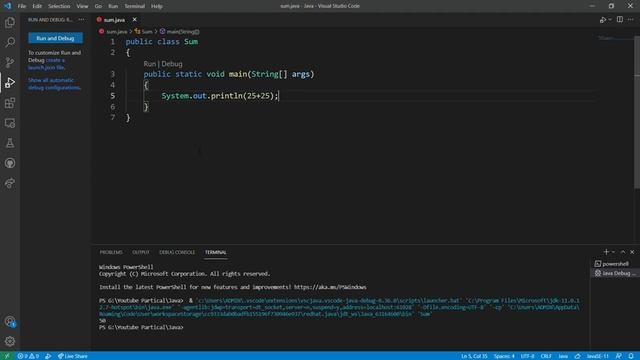Open the Go menu
Screen dimensions: 640x360
click(x=98, y=6)
